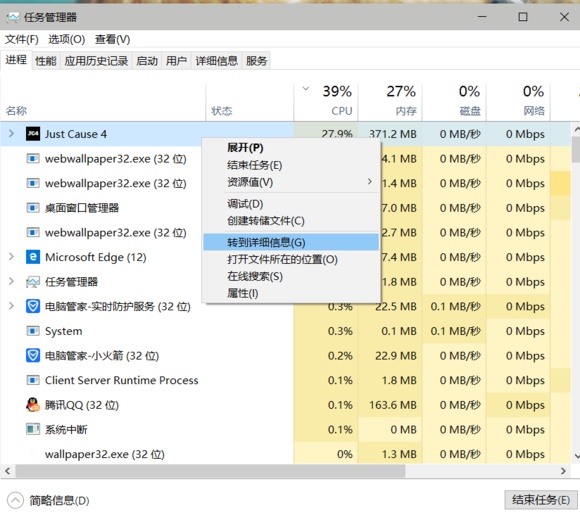Click the 简略信息(D) link
The height and width of the screenshot is (515, 580).
click(x=59, y=501)
